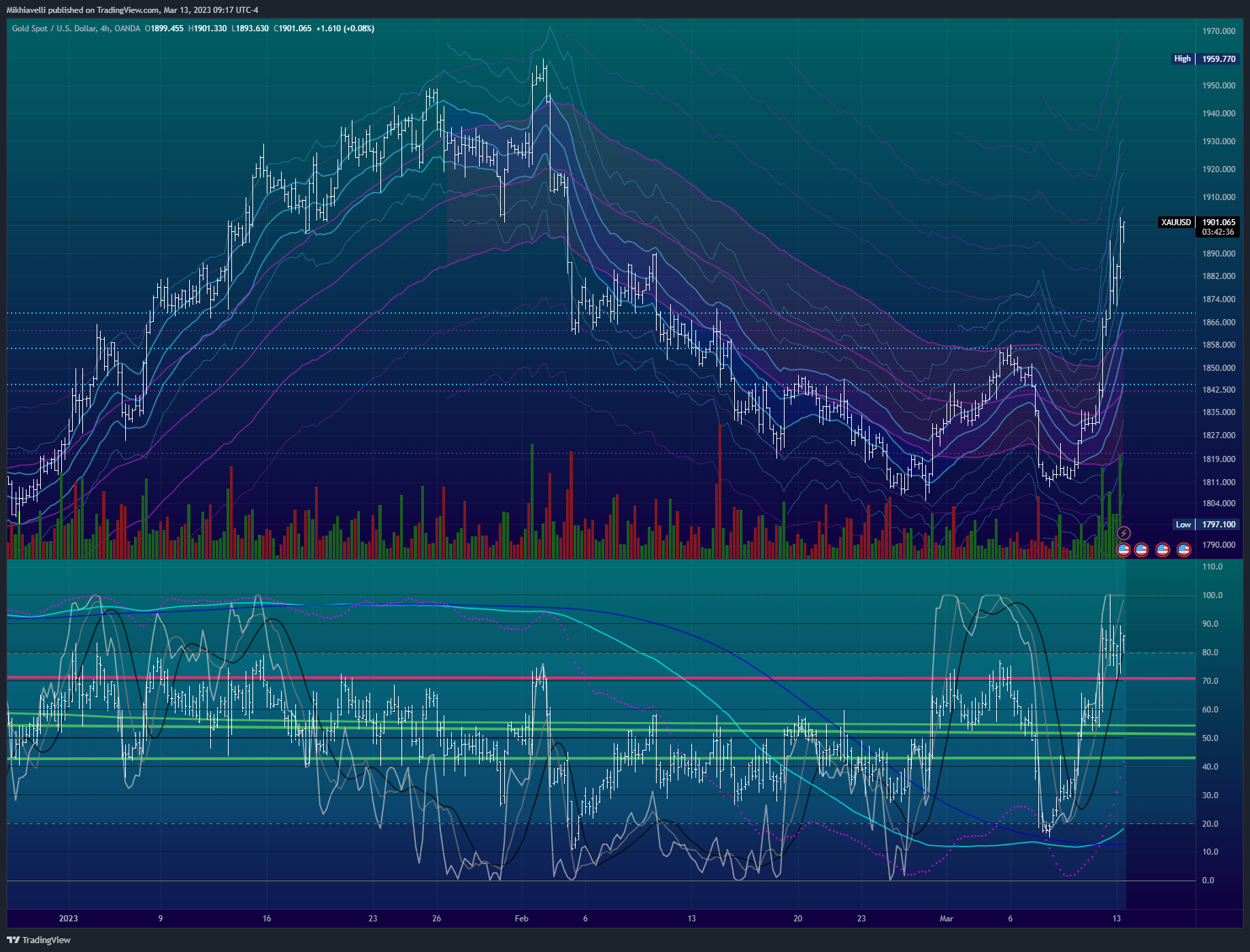The width and height of the screenshot is (1250, 952).
Task: Click the XAUUSD symbol label on the chart
Action: point(1177,223)
